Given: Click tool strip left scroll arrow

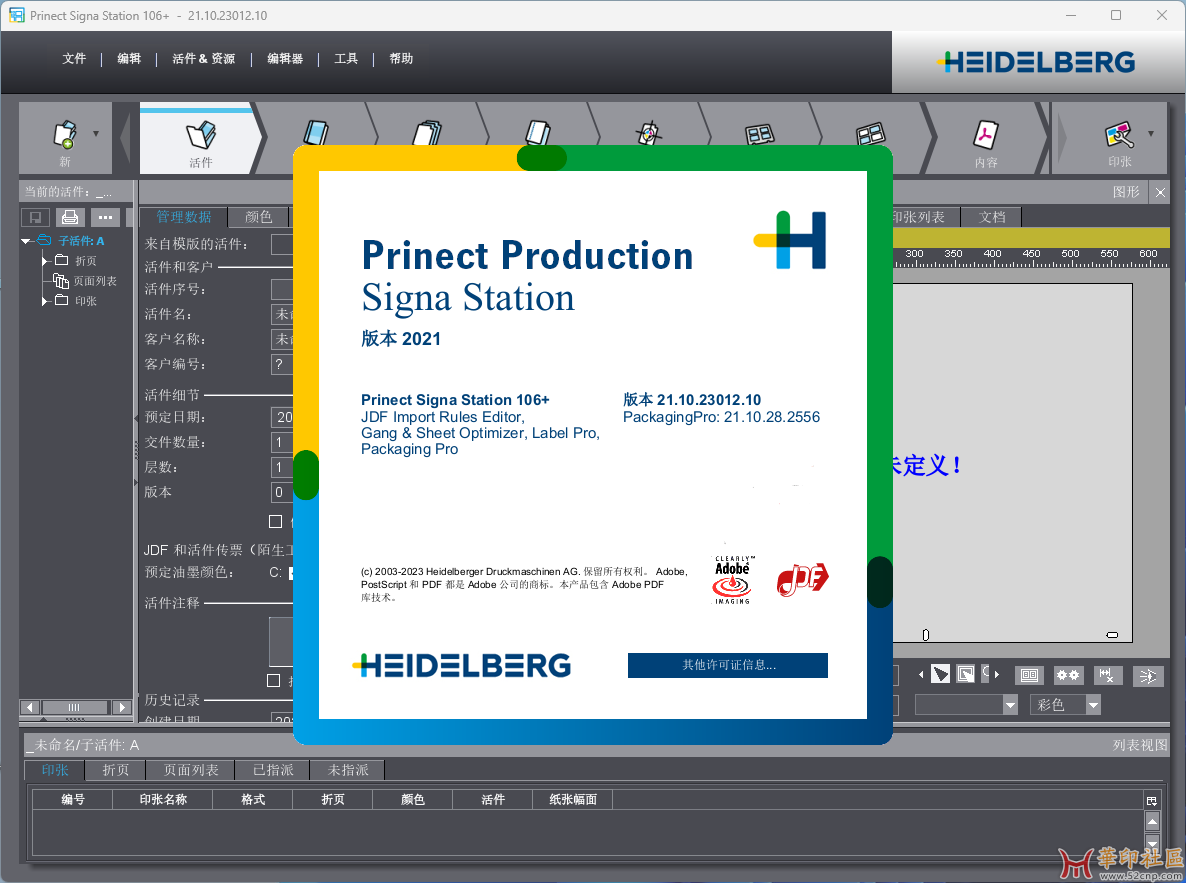Looking at the screenshot, I should click(x=921, y=674).
